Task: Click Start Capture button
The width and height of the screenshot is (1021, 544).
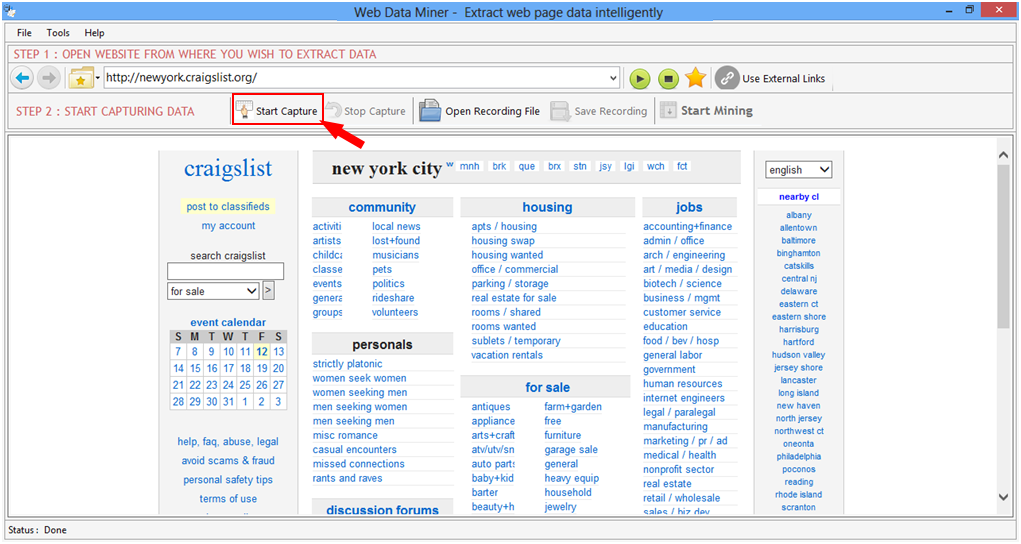Action: tap(278, 110)
